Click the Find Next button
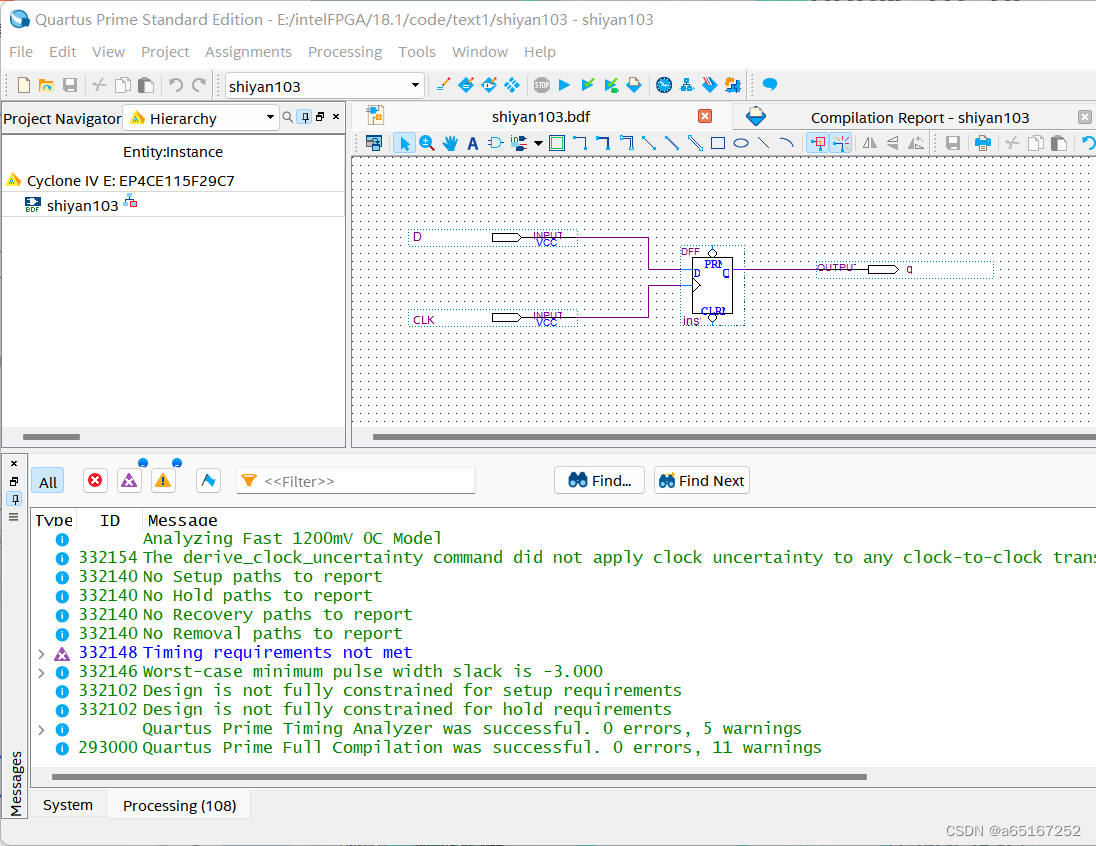This screenshot has width=1096, height=846. [702, 480]
